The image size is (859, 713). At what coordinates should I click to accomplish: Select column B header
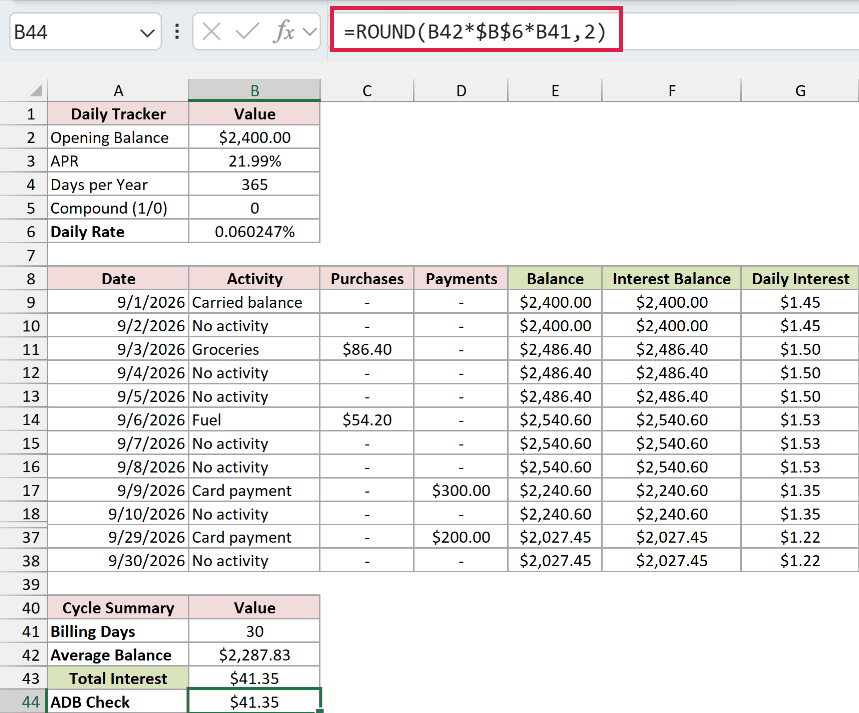click(255, 90)
